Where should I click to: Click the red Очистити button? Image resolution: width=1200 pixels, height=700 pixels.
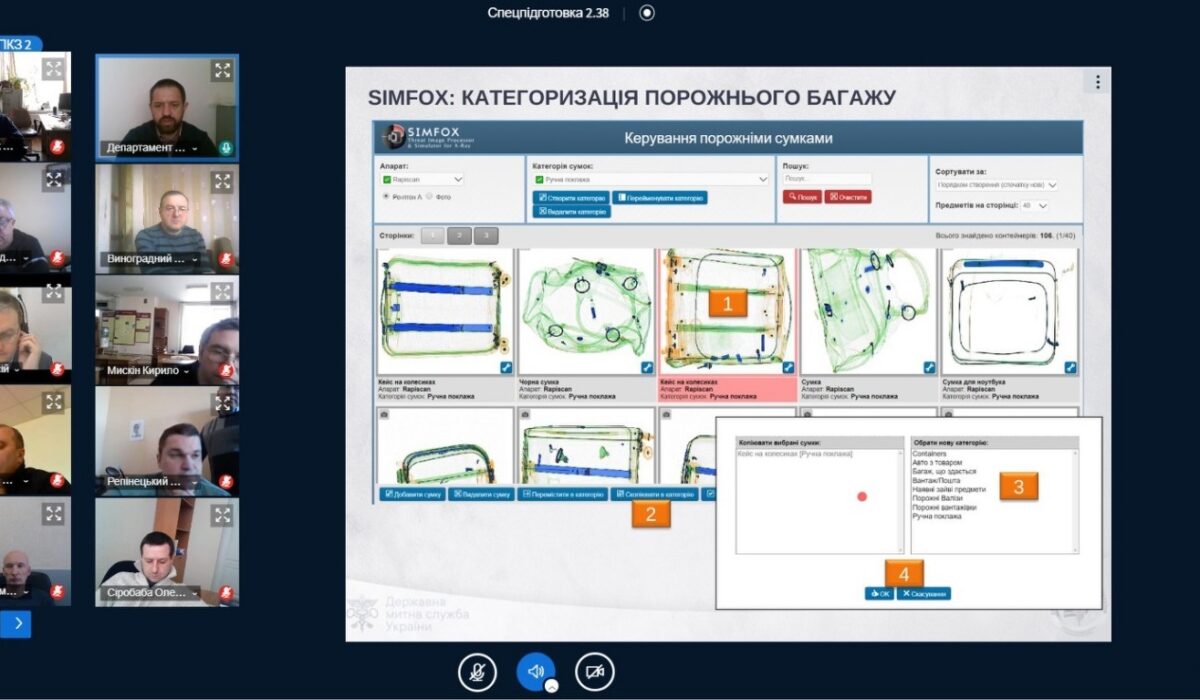pyautogui.click(x=848, y=197)
